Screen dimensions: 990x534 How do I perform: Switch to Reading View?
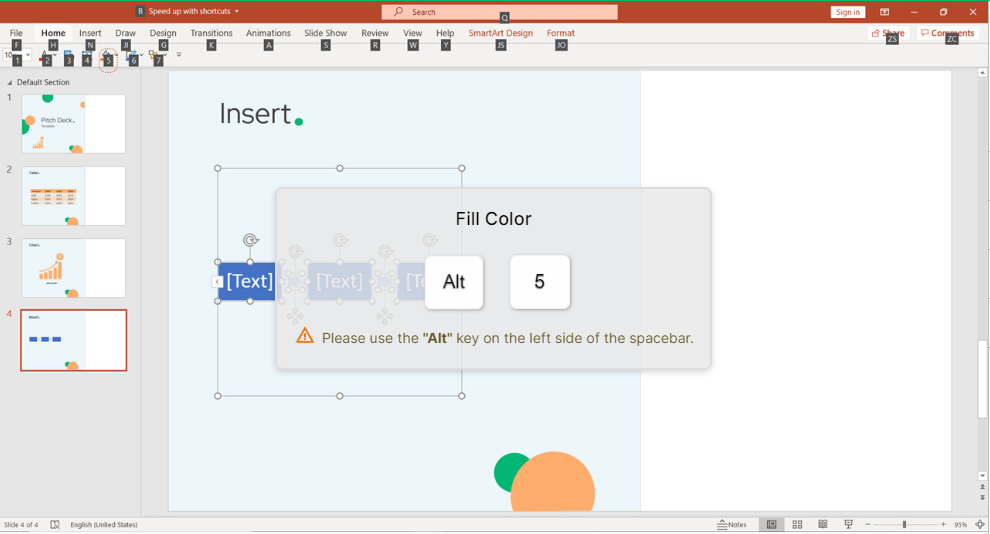point(823,525)
